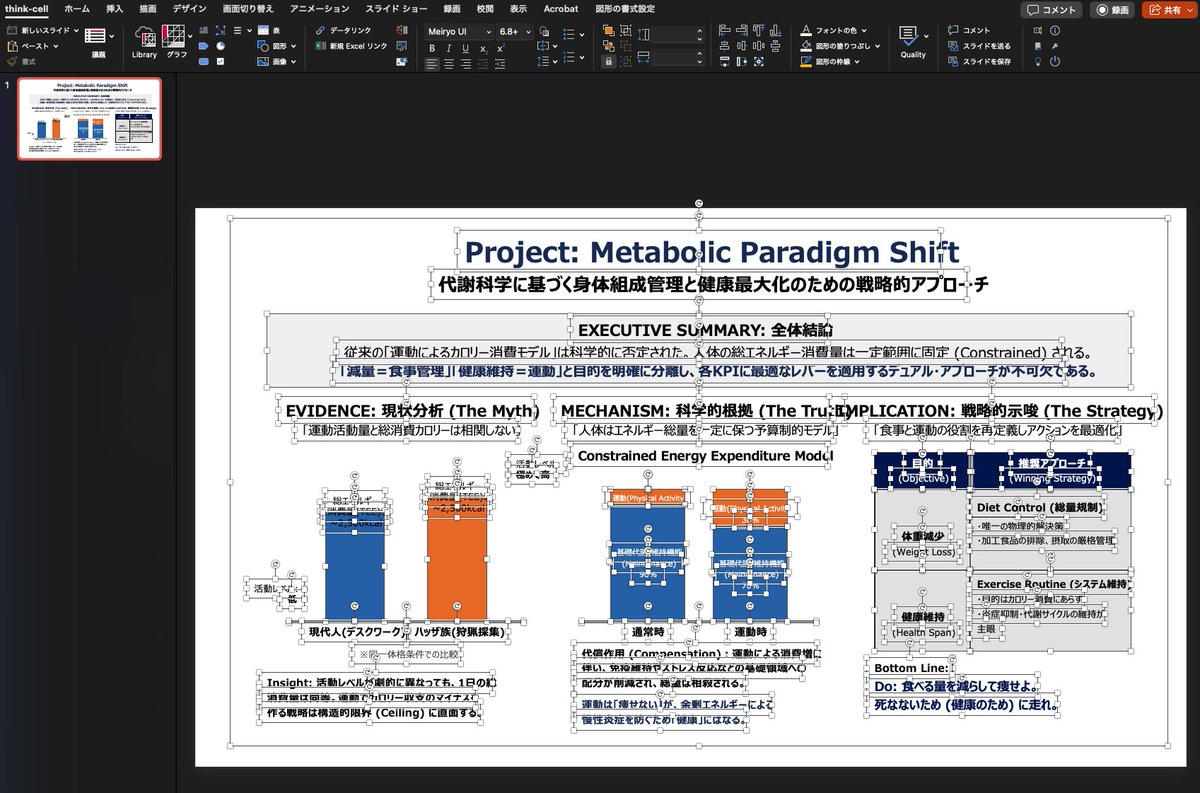This screenshot has width=1200, height=793.
Task: Switch to the ホーム tab
Action: pyautogui.click(x=77, y=8)
